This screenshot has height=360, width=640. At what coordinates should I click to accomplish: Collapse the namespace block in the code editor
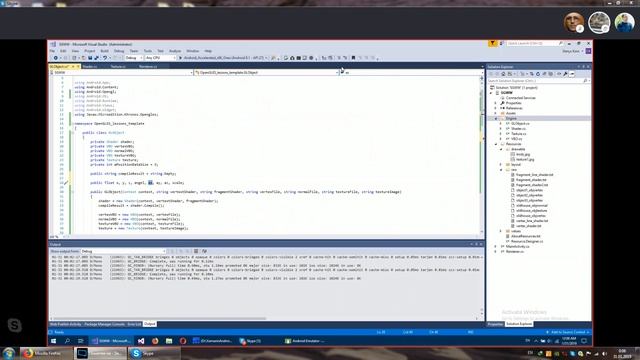click(73, 123)
